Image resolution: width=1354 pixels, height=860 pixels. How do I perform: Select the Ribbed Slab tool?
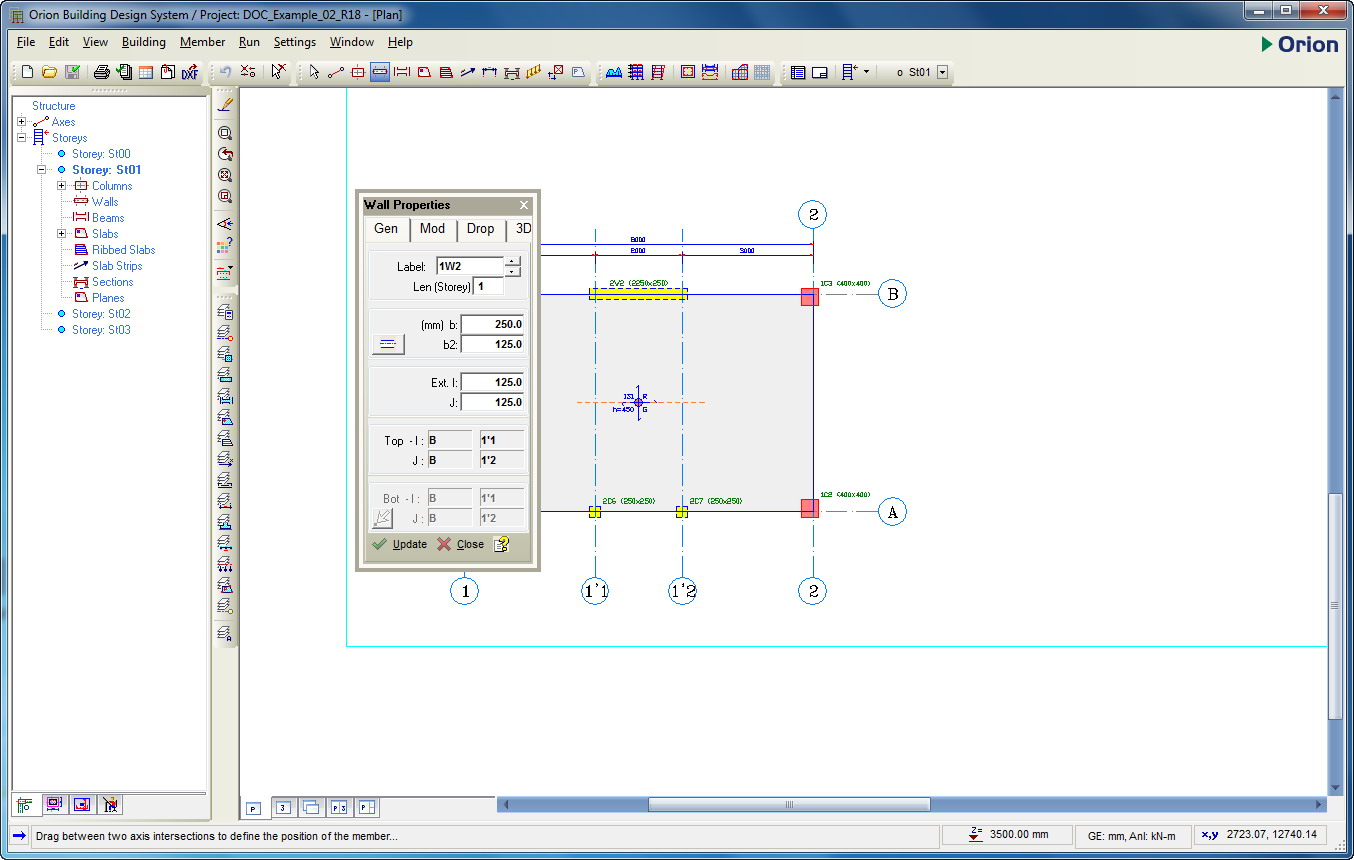click(x=446, y=72)
